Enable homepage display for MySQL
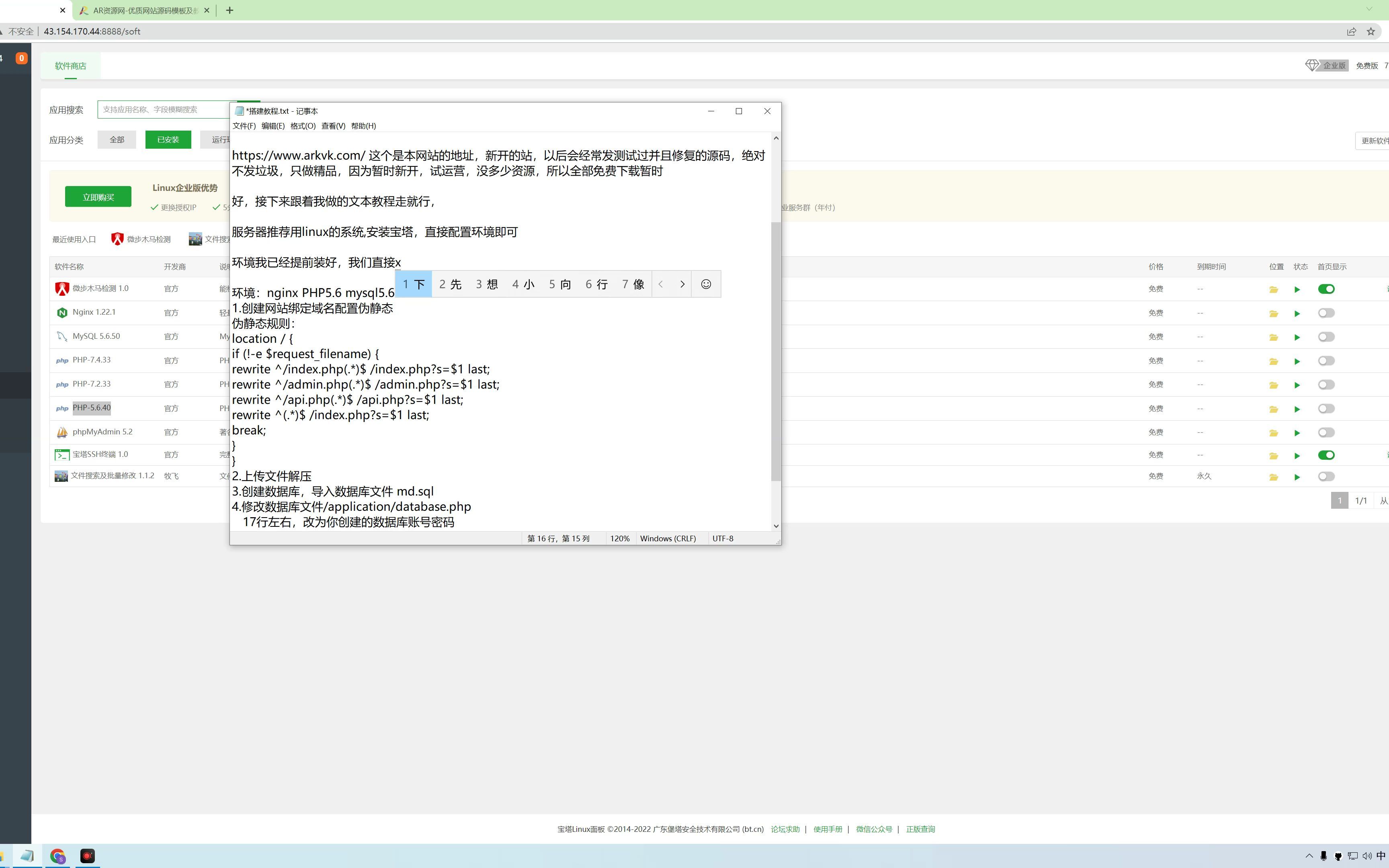Image resolution: width=1389 pixels, height=868 pixels. (x=1326, y=337)
